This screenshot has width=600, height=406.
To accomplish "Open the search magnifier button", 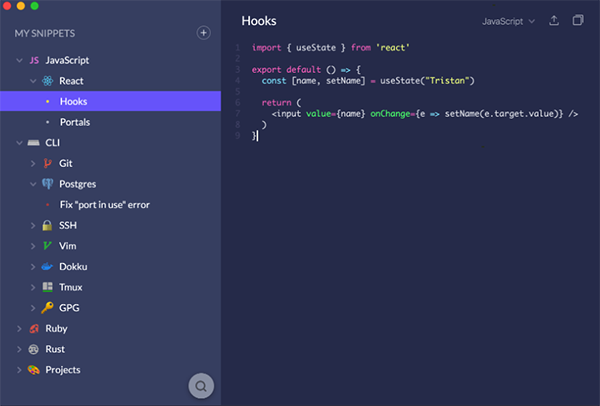I will click(201, 386).
